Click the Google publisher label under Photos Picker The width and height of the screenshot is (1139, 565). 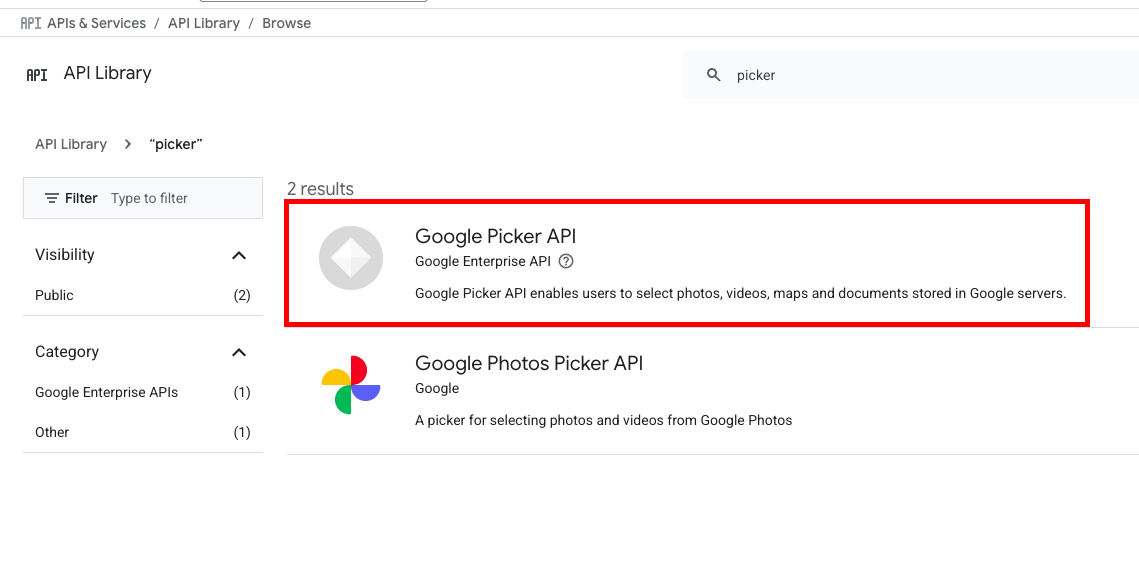click(437, 389)
